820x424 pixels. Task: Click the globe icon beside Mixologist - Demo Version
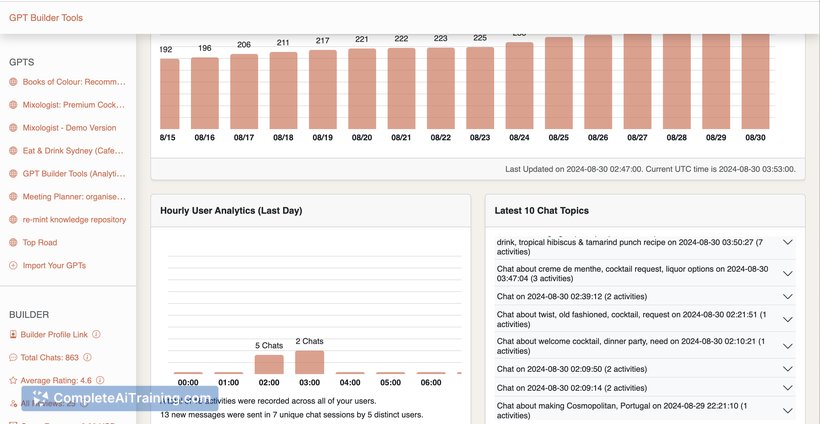coord(13,128)
